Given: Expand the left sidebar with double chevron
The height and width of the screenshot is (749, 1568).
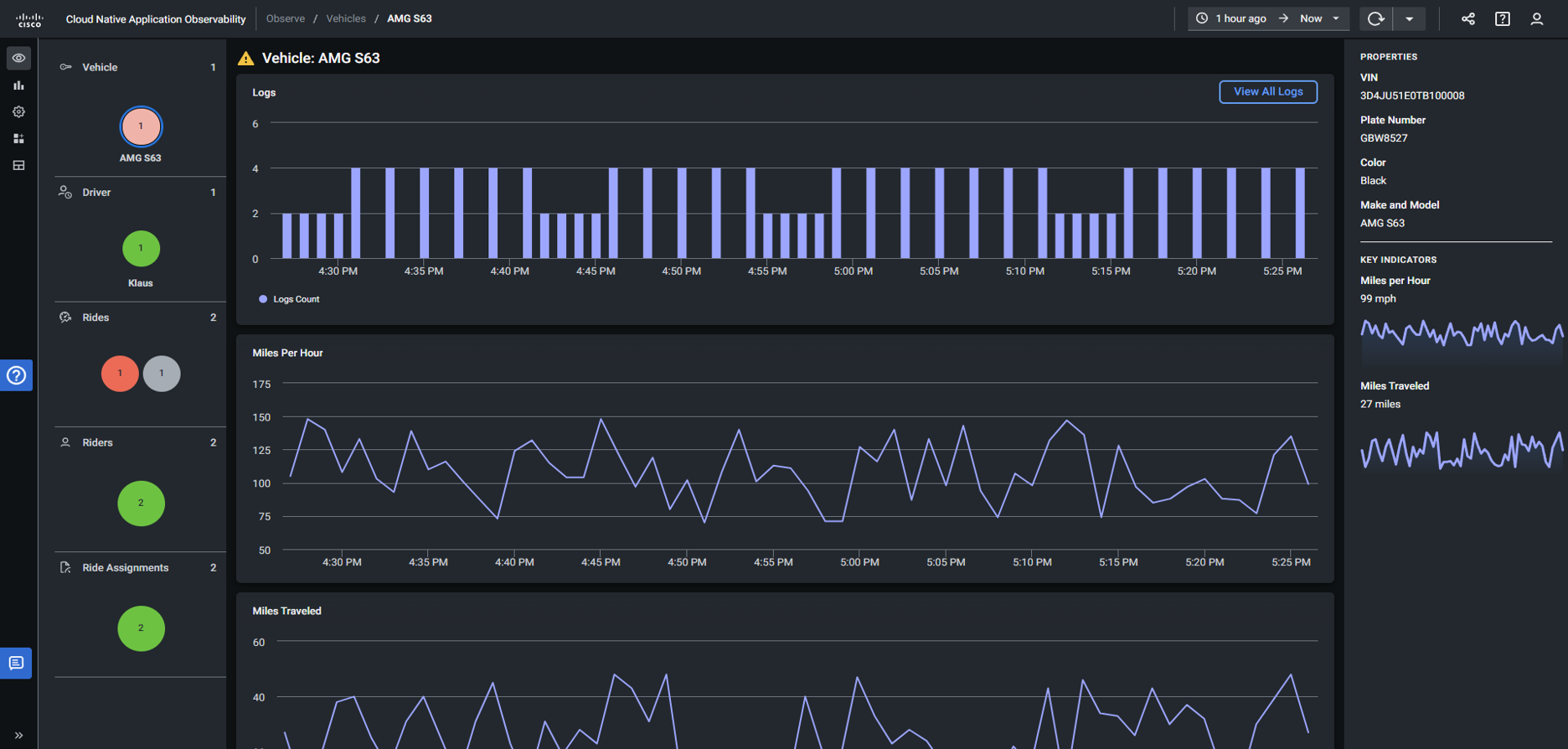Looking at the screenshot, I should point(18,736).
